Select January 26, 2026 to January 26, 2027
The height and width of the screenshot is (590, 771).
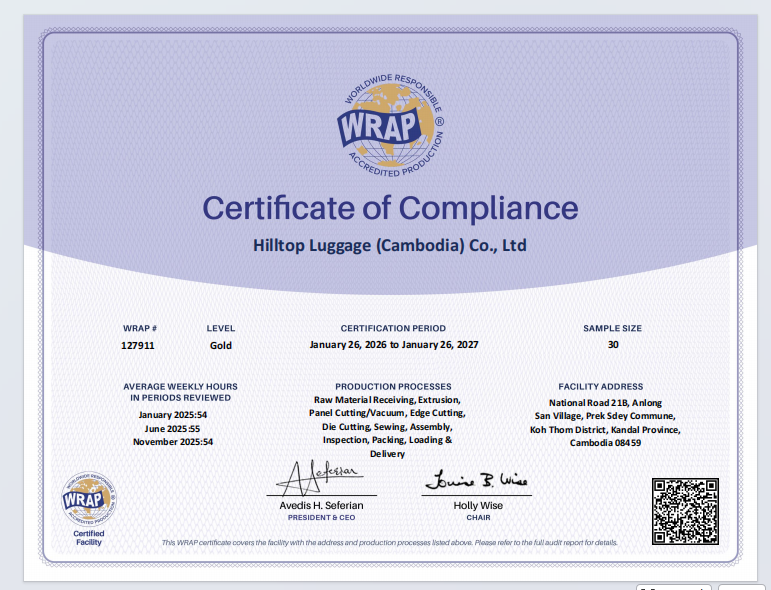point(394,345)
